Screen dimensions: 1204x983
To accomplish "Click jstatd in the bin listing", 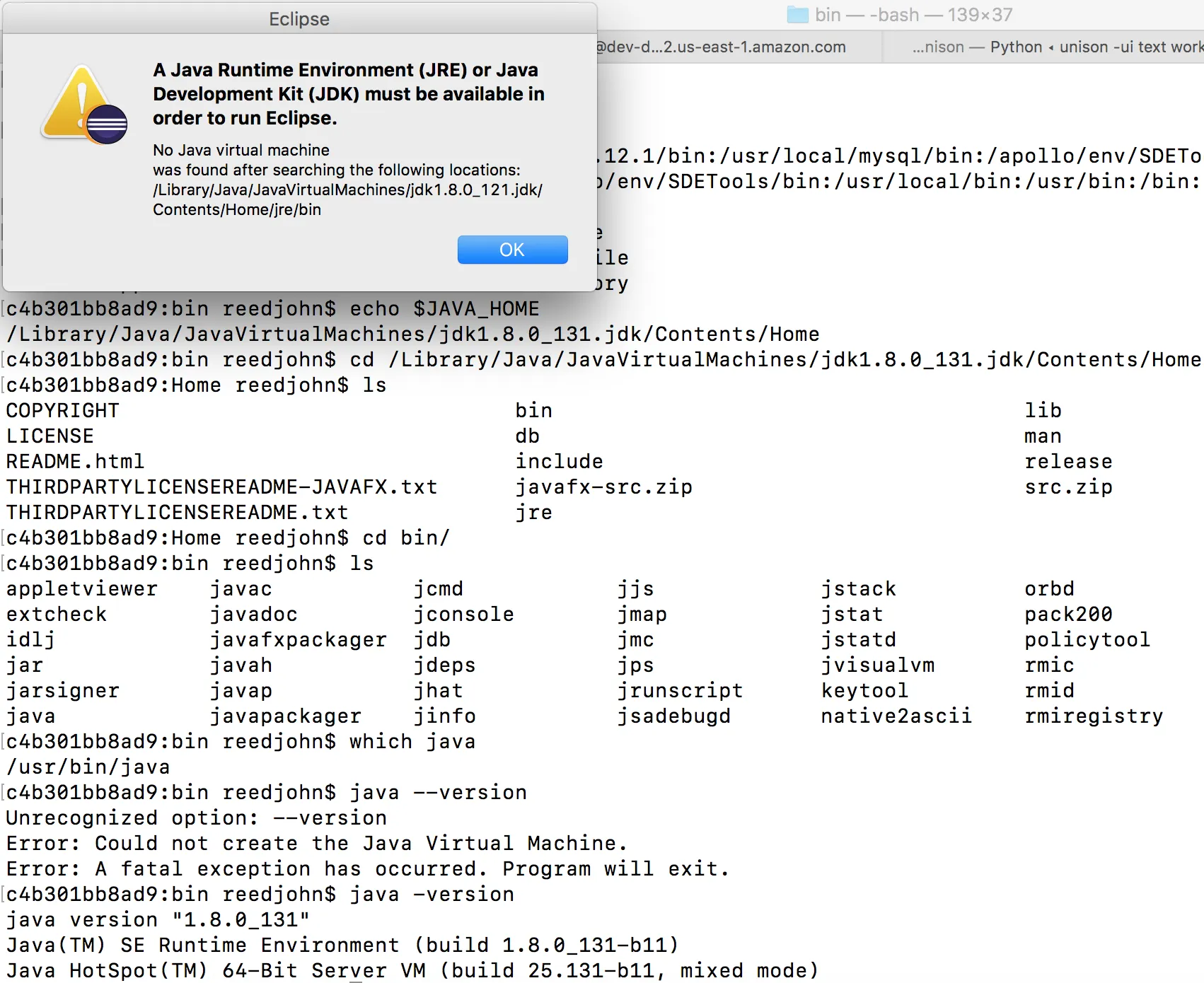I will (x=859, y=640).
